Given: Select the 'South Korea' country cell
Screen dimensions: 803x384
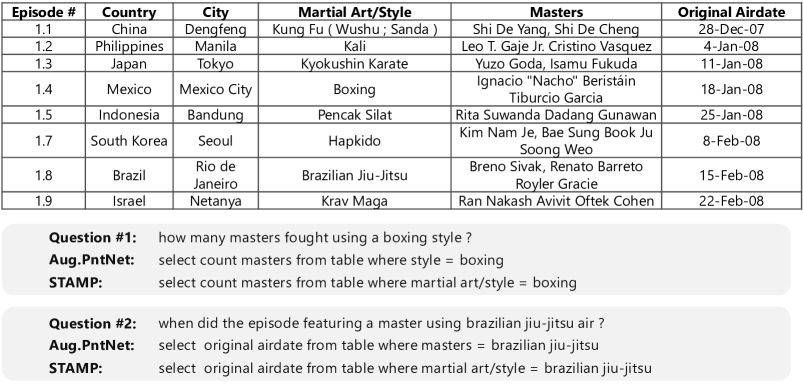Looking at the screenshot, I should 129,141.
